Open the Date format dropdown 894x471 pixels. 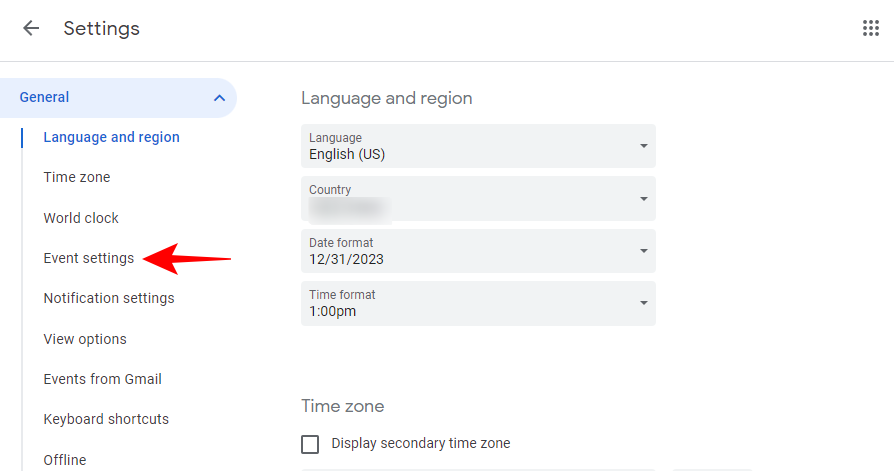[478, 251]
